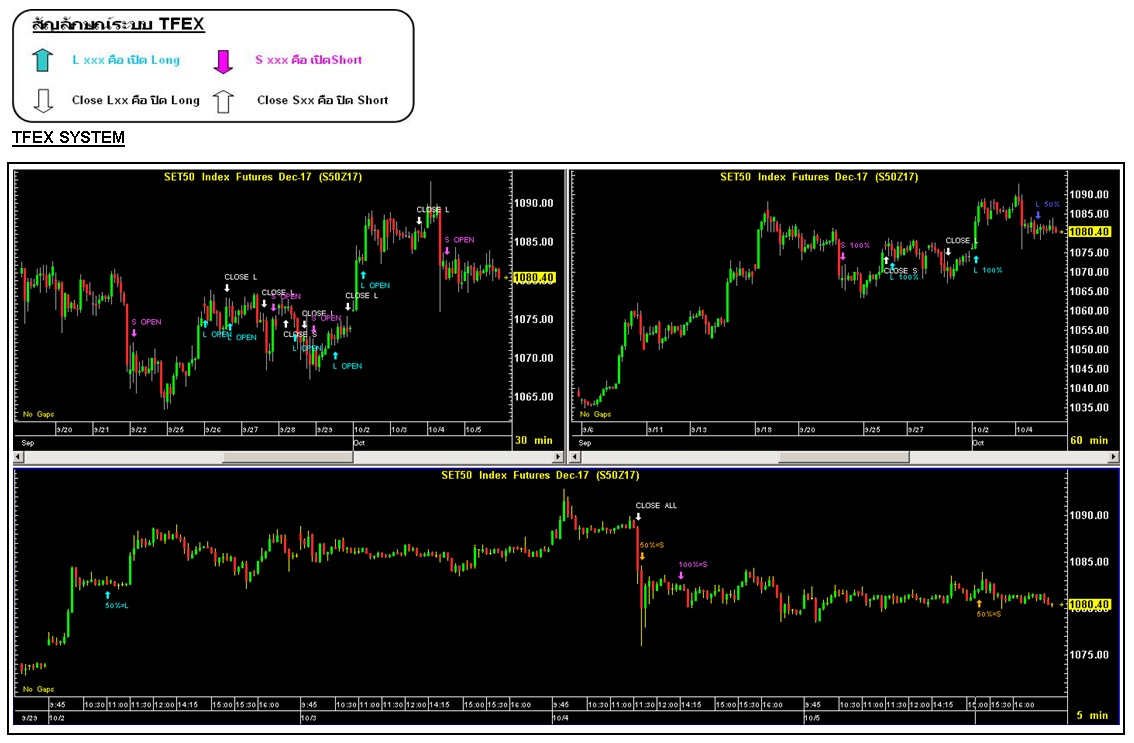The image size is (1134, 743).
Task: Click the 1080.40 price tag on 60 min chart
Action: tap(1089, 232)
